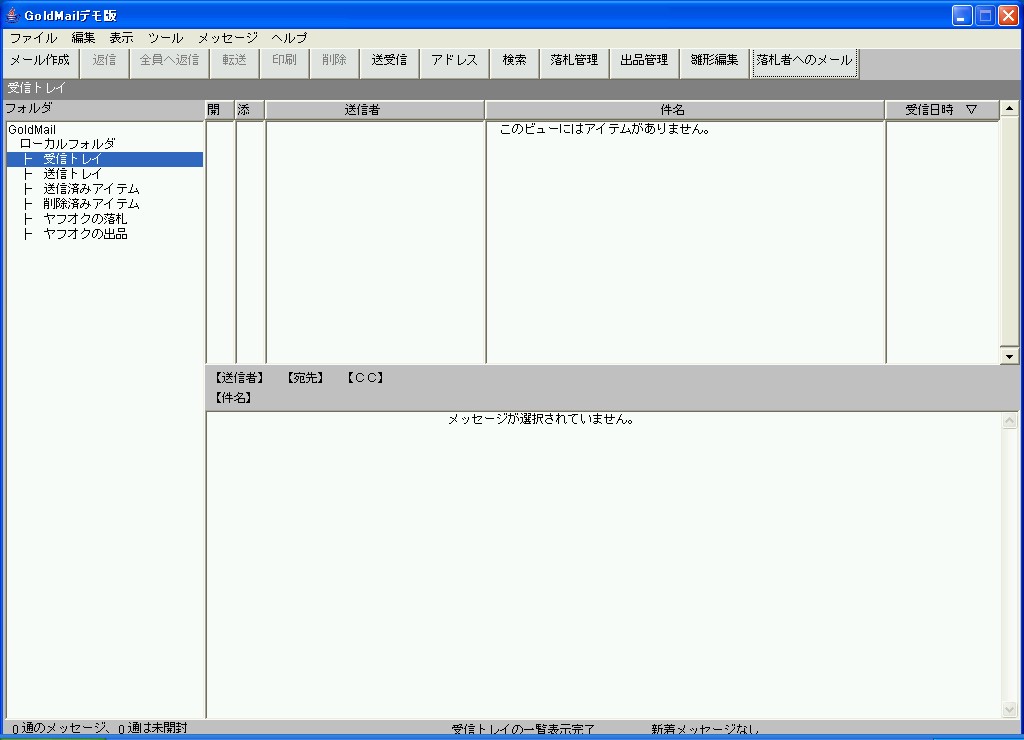Open 出品管理 from the toolbar
Screen dimensions: 1024x740
click(644, 60)
